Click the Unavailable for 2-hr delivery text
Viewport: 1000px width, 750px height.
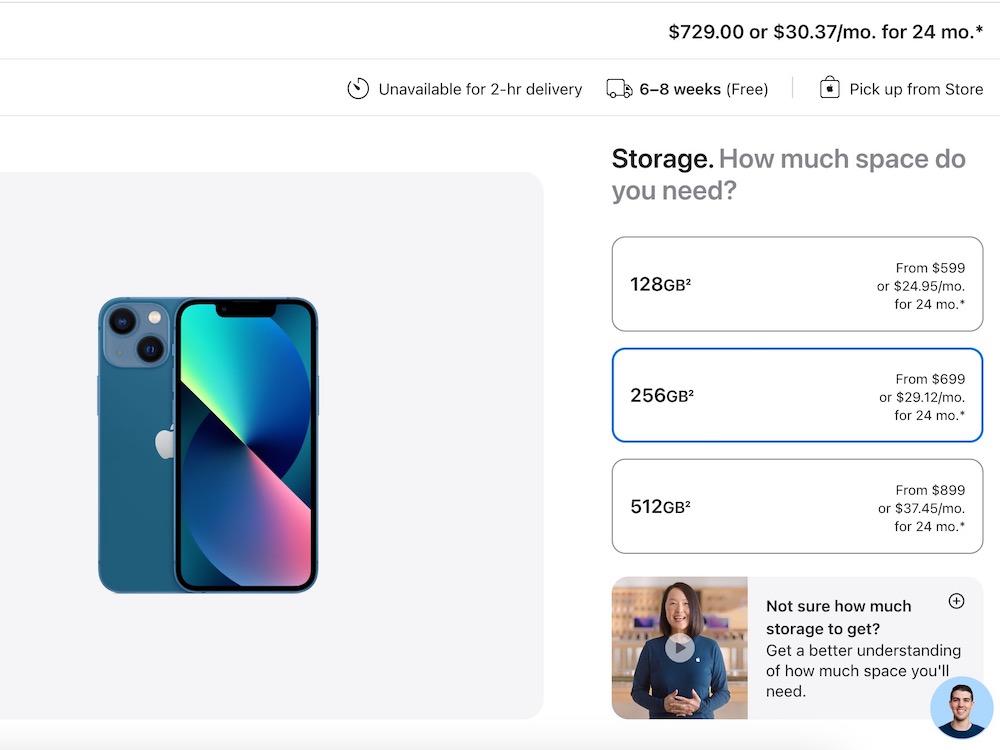(480, 89)
